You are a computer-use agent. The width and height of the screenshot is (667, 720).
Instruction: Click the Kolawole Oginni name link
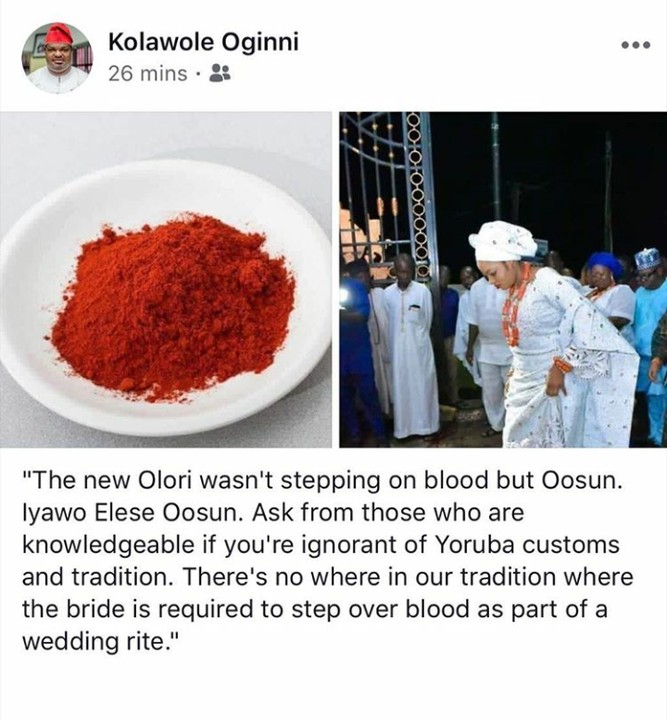tap(203, 42)
